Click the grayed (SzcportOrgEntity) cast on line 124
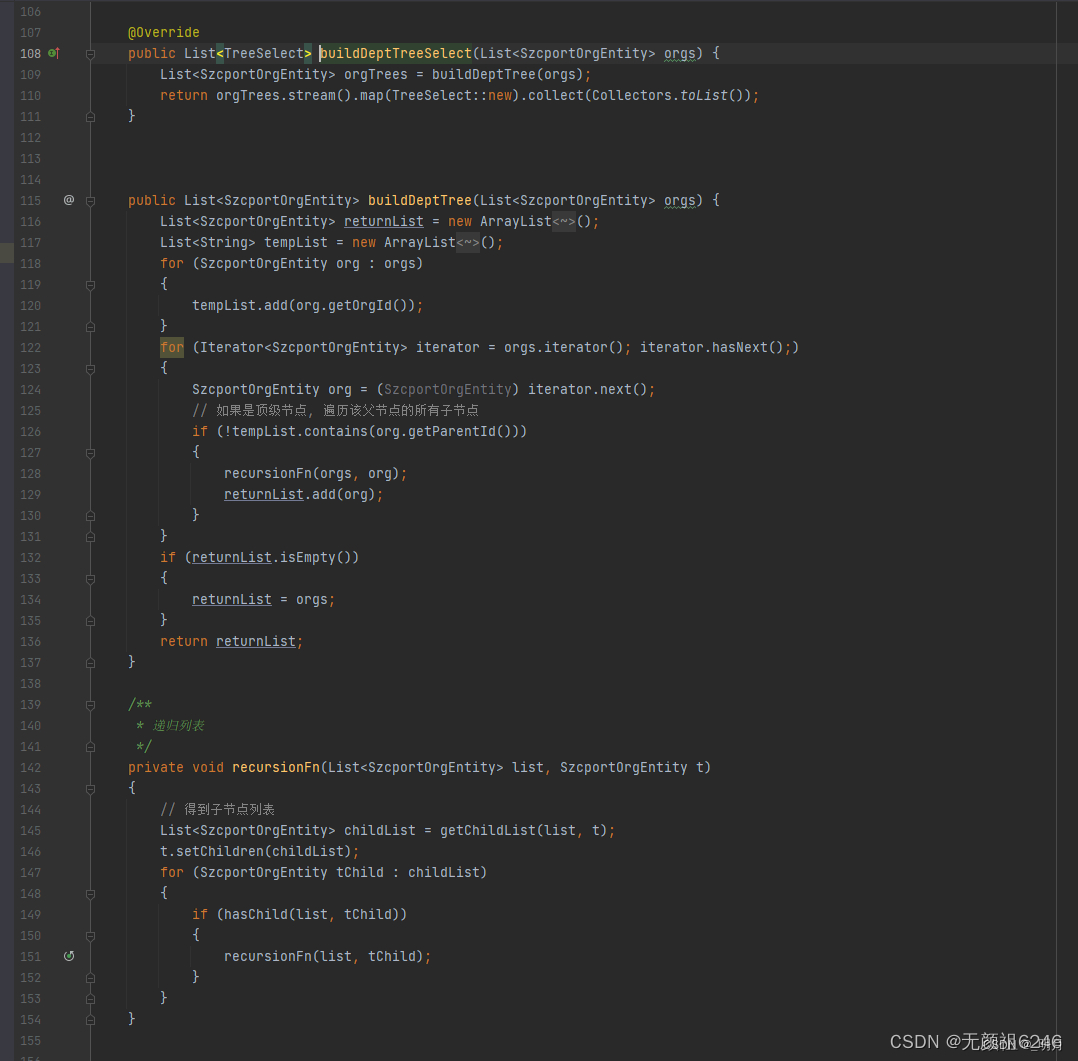Viewport: 1078px width, 1061px height. point(448,389)
